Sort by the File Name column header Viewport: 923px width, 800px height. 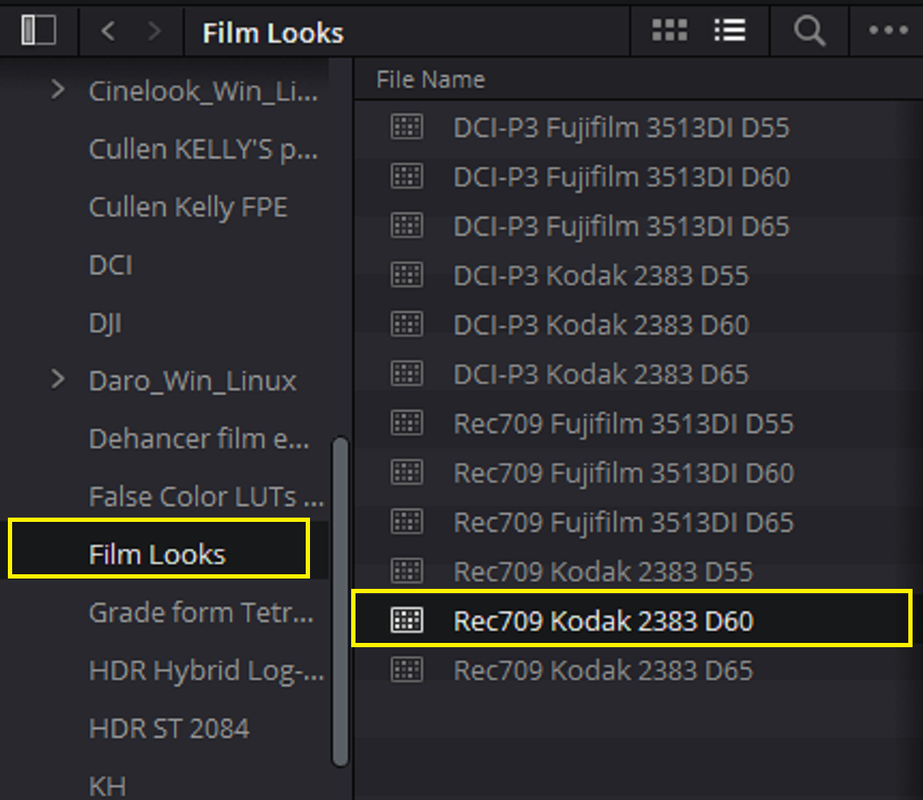(431, 79)
